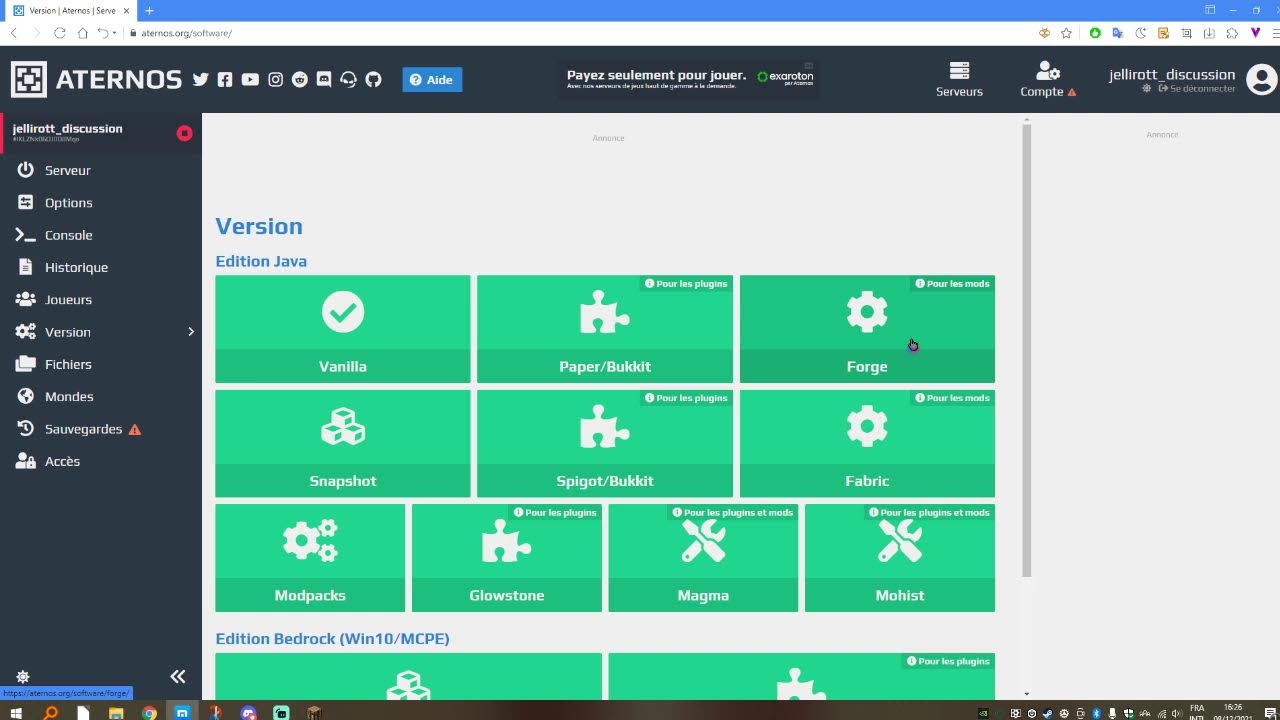Collapse the sidebar with double chevron
Screen dimensions: 1280x720
point(178,677)
